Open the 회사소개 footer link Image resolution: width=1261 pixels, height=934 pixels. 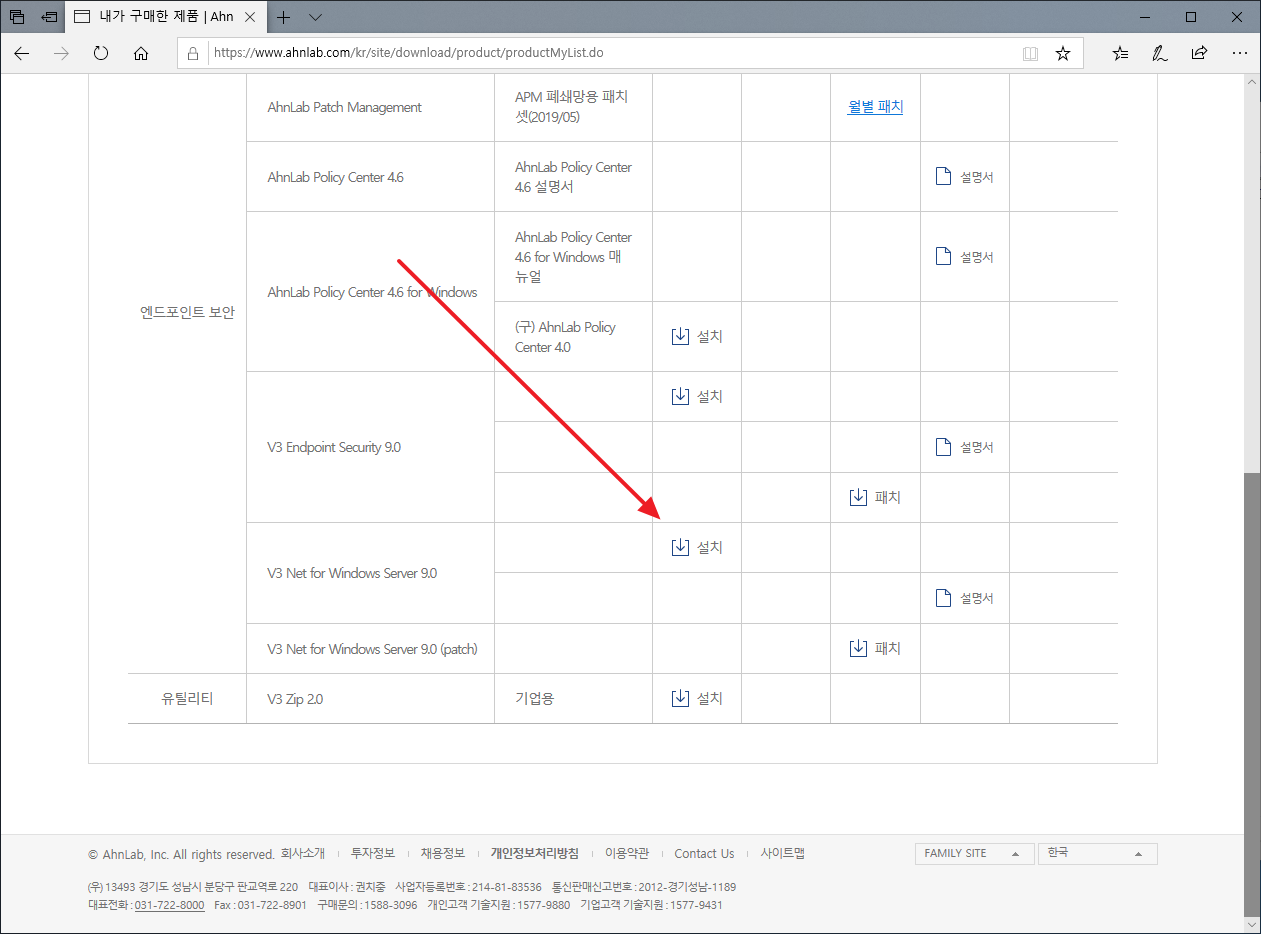[303, 854]
